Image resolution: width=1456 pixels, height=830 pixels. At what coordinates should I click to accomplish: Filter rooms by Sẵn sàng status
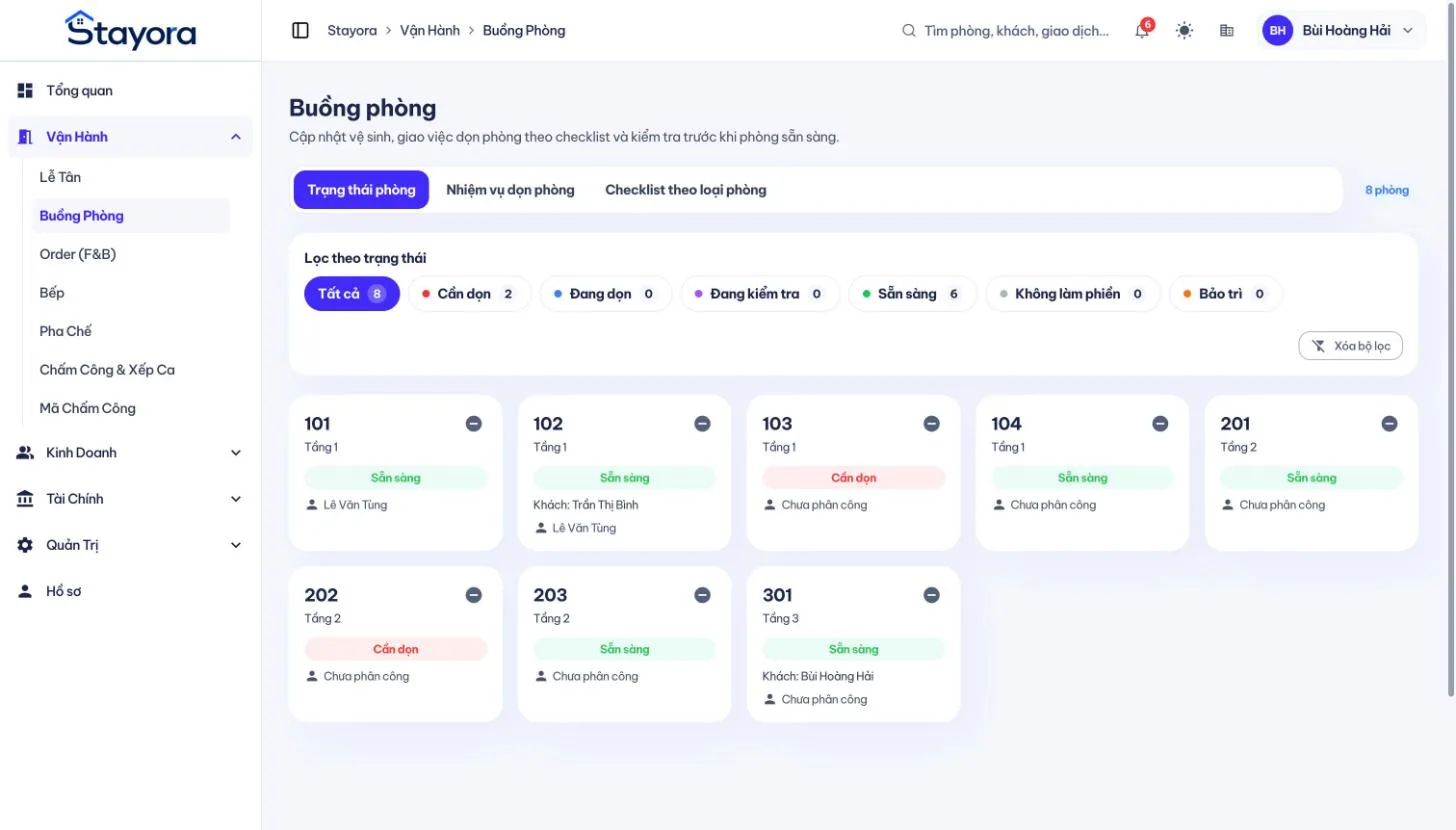click(x=912, y=294)
